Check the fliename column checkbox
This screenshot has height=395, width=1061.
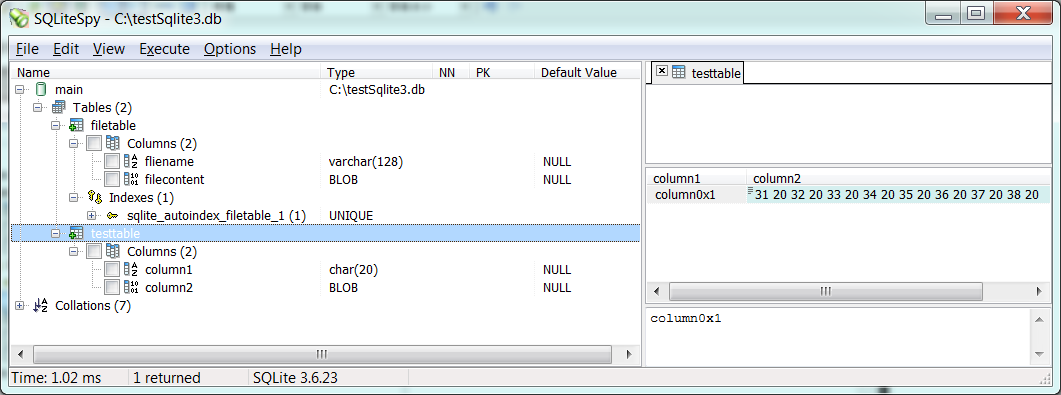[x=113, y=162]
